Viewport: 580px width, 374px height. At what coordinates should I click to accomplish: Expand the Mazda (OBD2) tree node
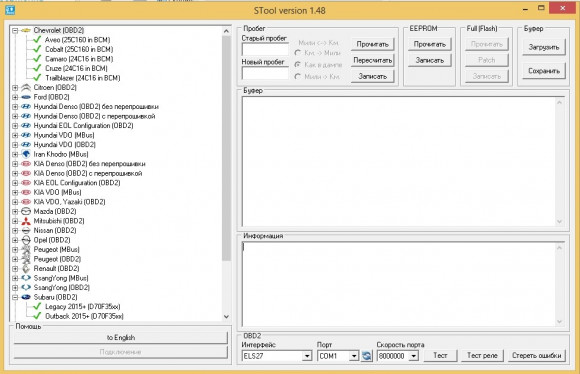point(15,212)
